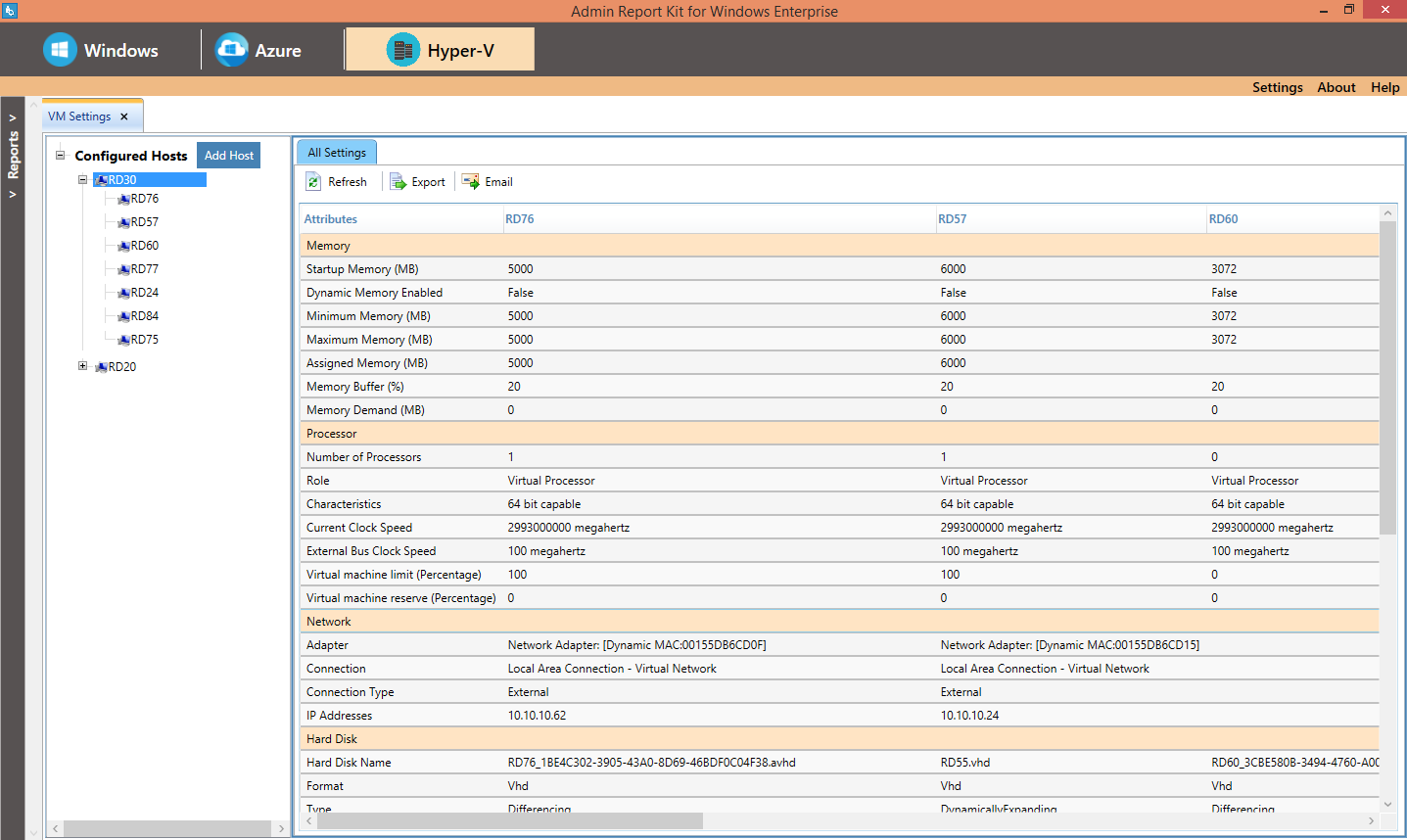Click the Hard Disk section header row
The width and height of the screenshot is (1407, 840).
pyautogui.click(x=839, y=739)
